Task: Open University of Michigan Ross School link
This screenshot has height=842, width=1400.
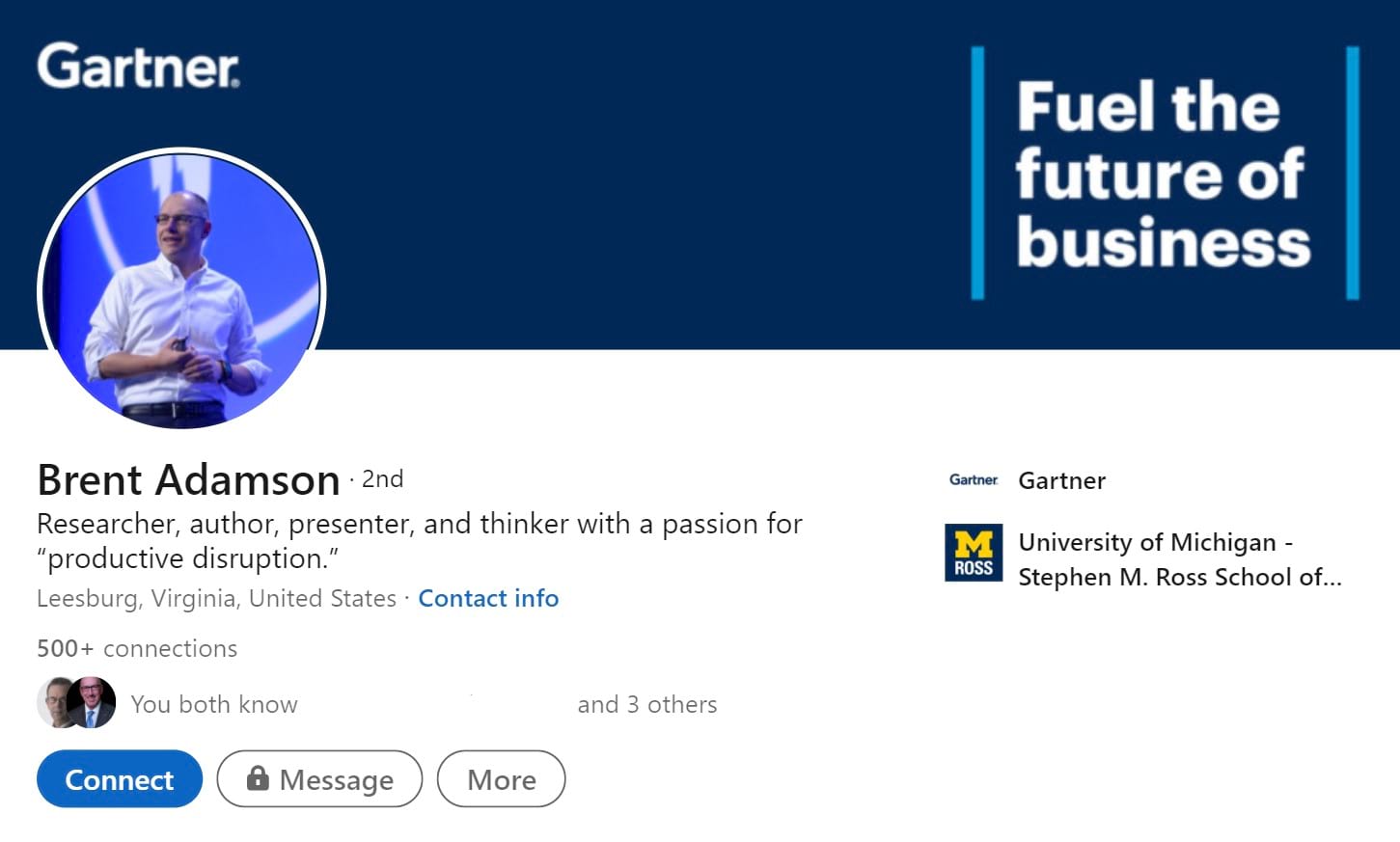Action: click(x=1180, y=559)
